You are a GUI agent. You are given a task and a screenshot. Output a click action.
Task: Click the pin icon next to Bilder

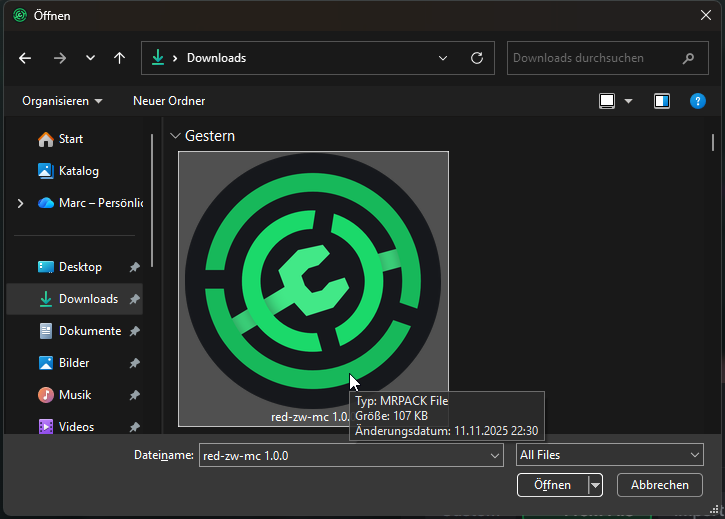click(135, 363)
